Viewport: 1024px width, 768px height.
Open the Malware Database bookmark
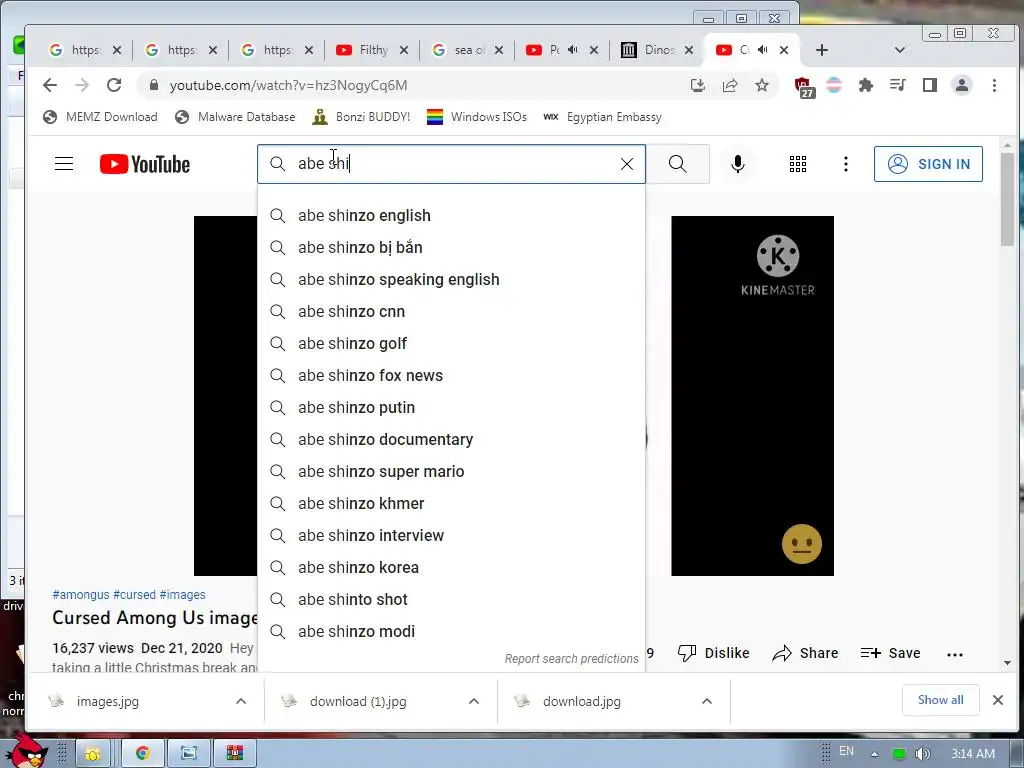point(235,117)
